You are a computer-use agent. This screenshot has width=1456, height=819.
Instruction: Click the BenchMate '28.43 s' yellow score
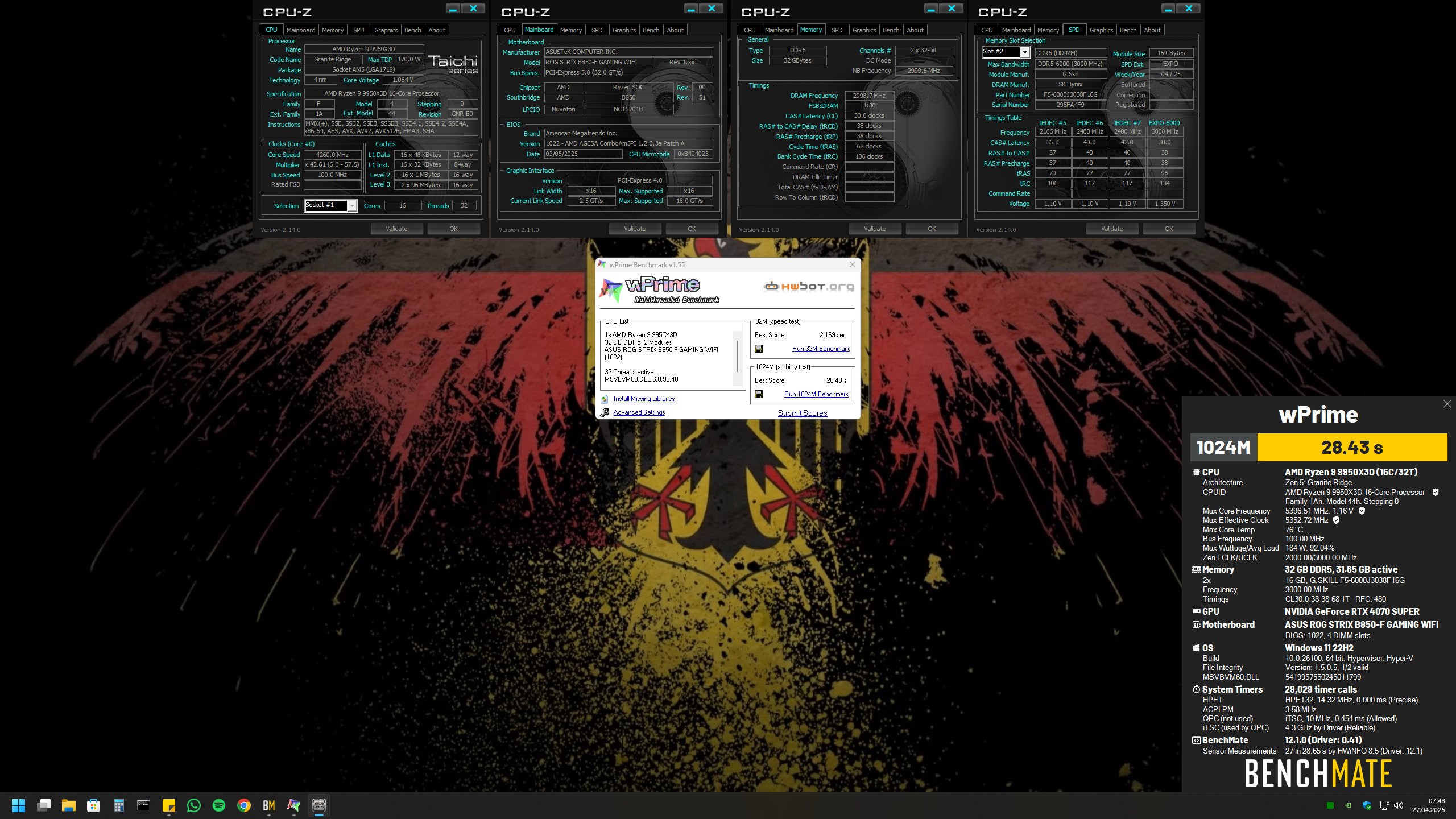(x=1352, y=448)
